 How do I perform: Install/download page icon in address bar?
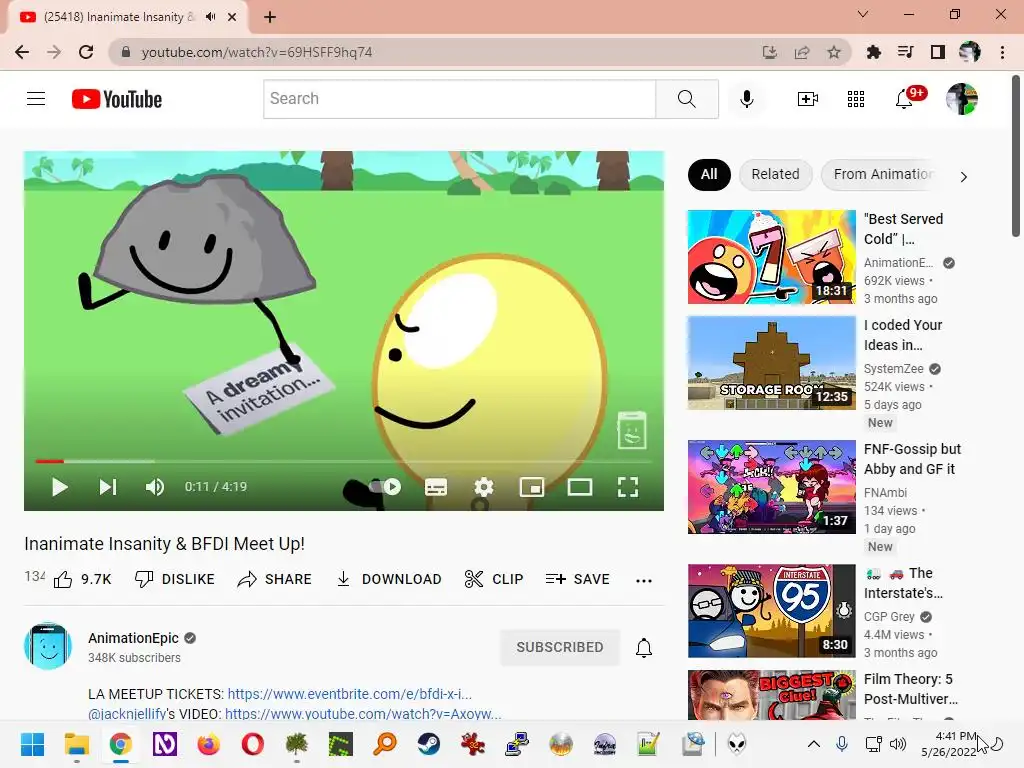pos(770,52)
